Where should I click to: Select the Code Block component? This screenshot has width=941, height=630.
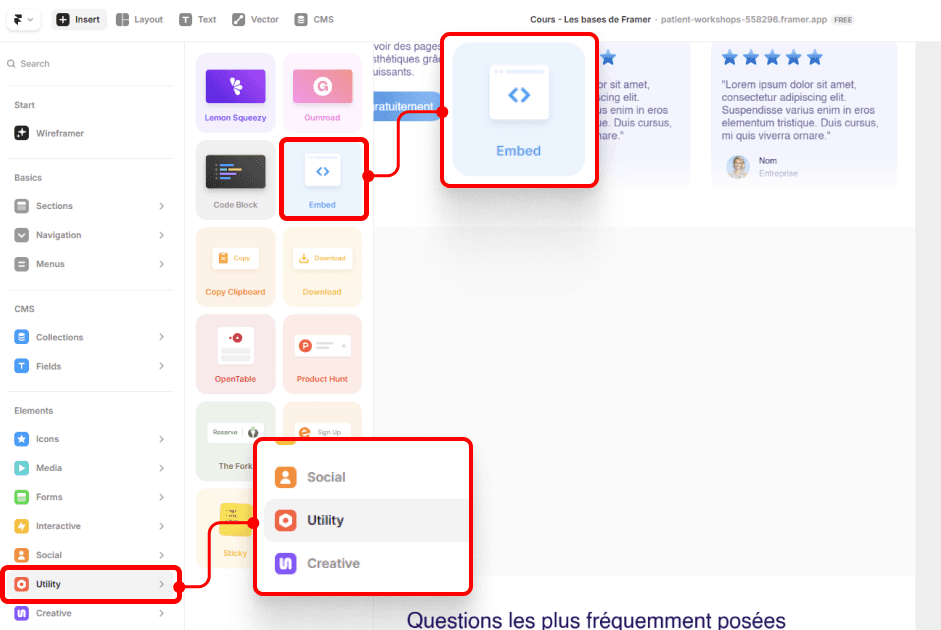tap(235, 178)
